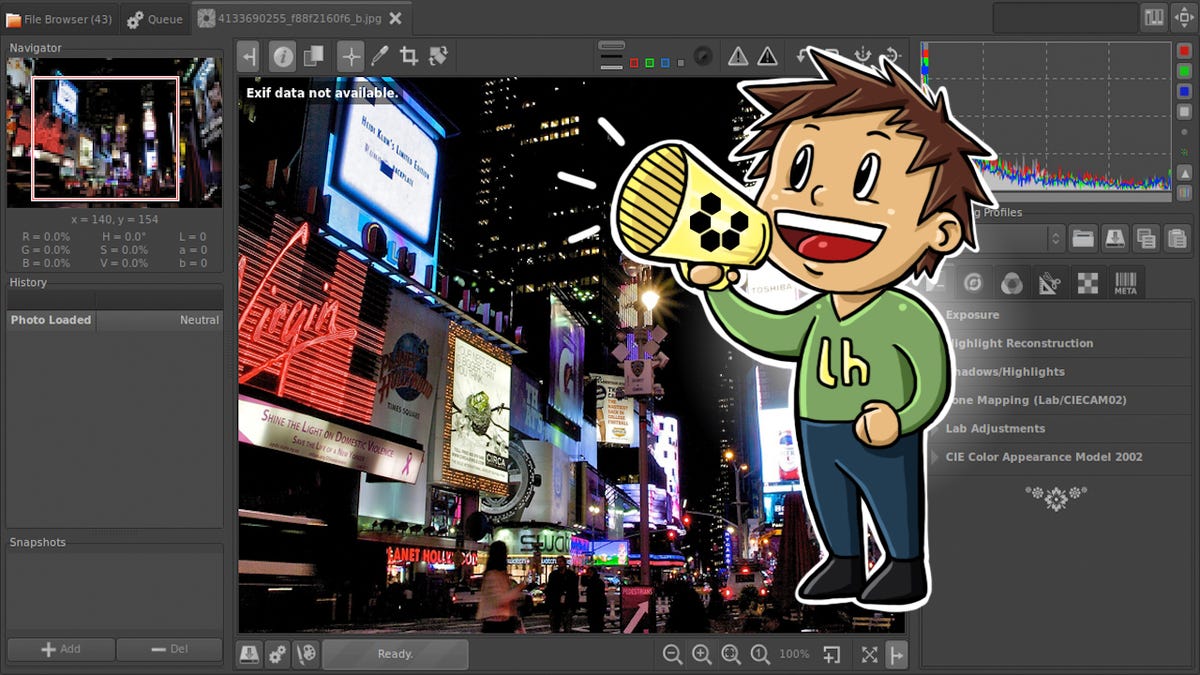Switch to the Queue tab
The width and height of the screenshot is (1200, 675).
(x=155, y=18)
